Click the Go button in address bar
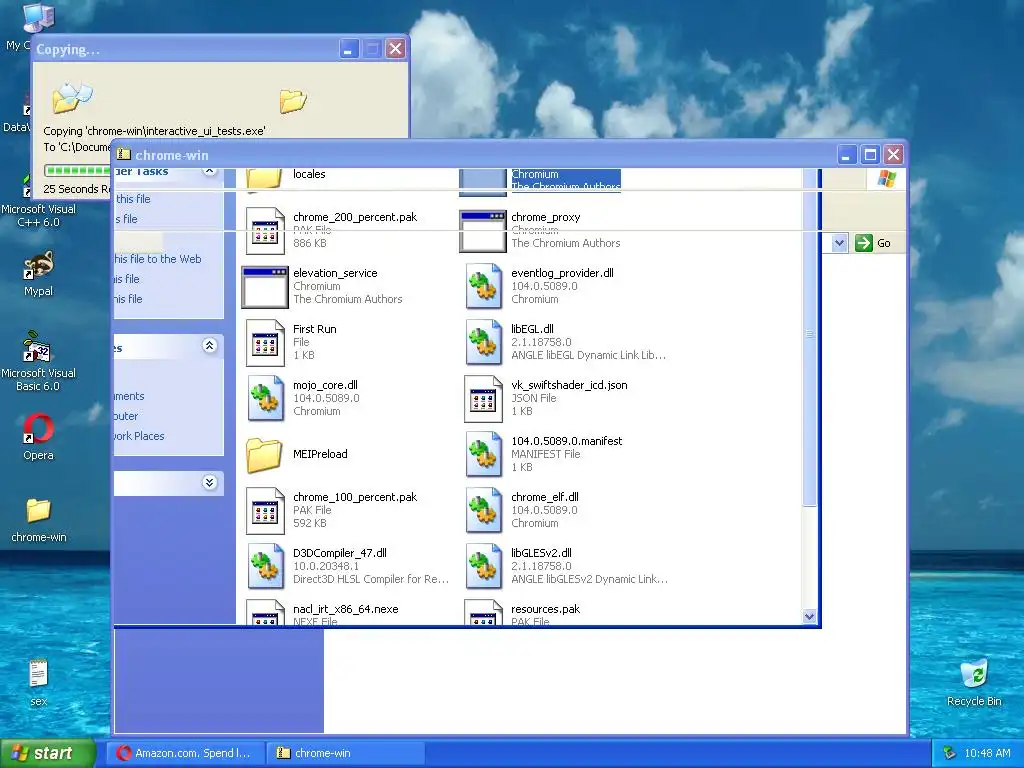This screenshot has width=1024, height=768. [x=873, y=244]
